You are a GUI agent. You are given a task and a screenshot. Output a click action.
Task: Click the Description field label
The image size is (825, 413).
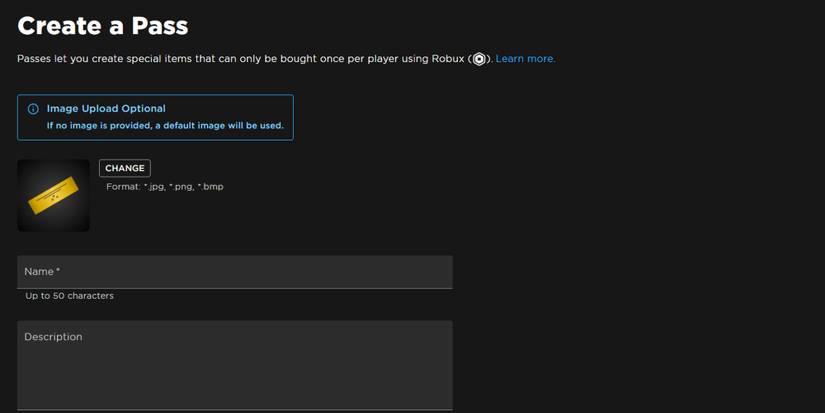tap(53, 337)
